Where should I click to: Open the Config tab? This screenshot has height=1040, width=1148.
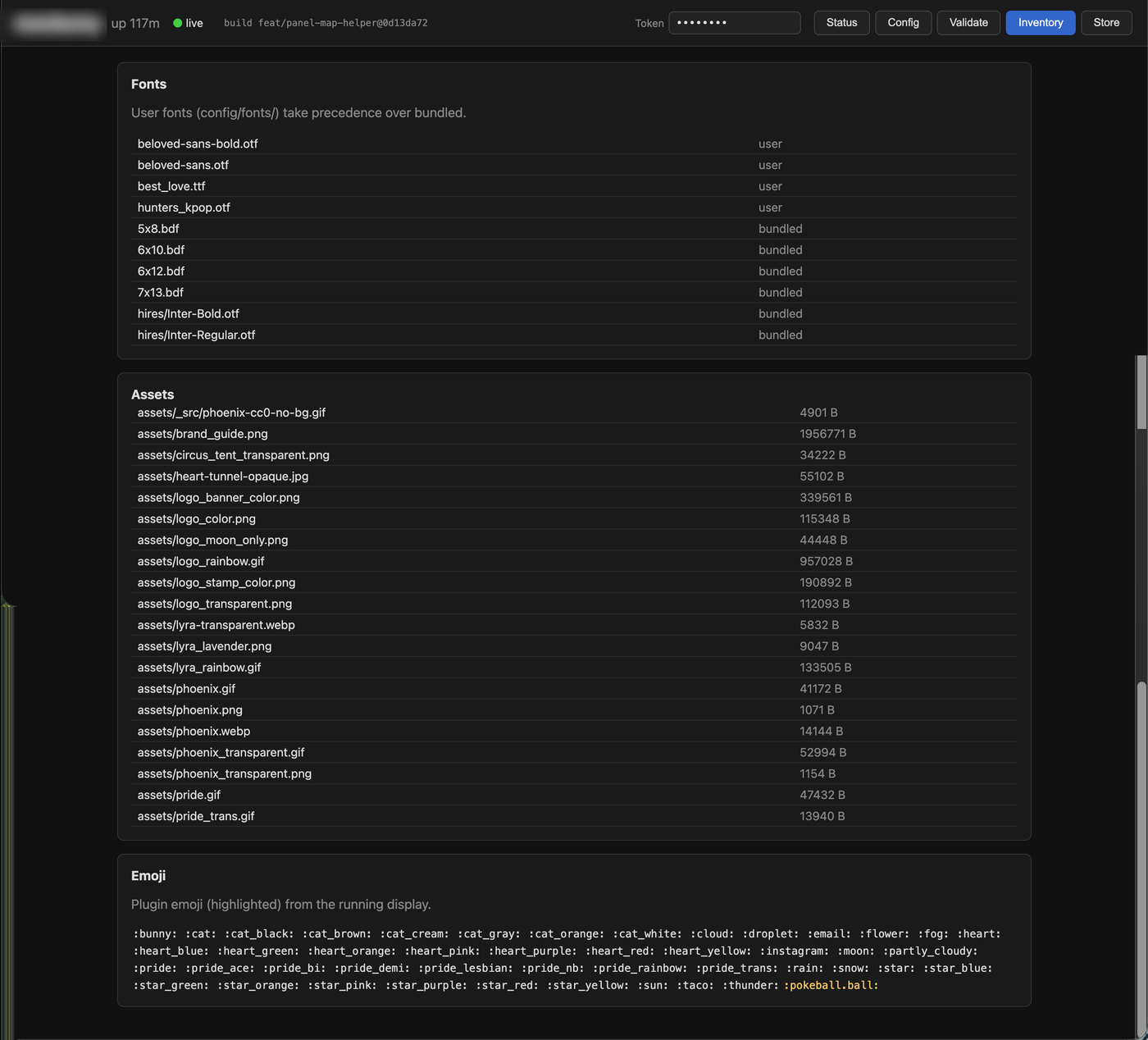[x=903, y=23]
